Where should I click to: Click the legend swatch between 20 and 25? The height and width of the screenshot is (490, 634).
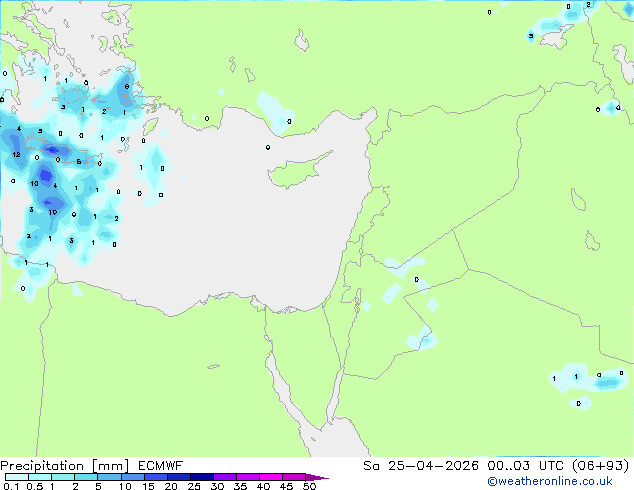pyautogui.click(x=178, y=477)
